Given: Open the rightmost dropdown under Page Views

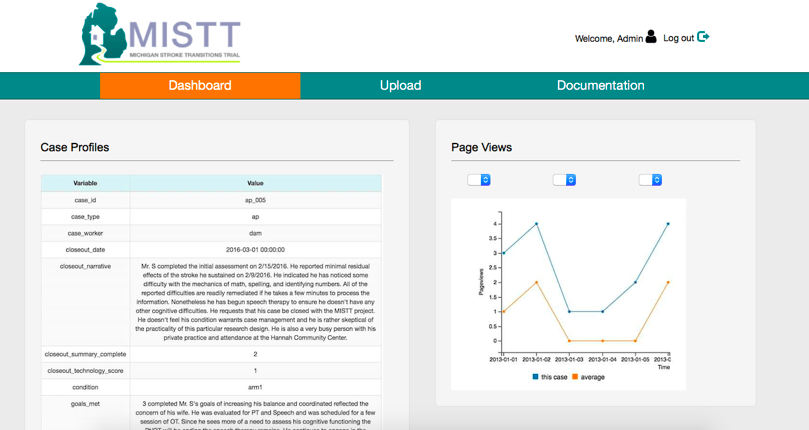Looking at the screenshot, I should [x=651, y=180].
